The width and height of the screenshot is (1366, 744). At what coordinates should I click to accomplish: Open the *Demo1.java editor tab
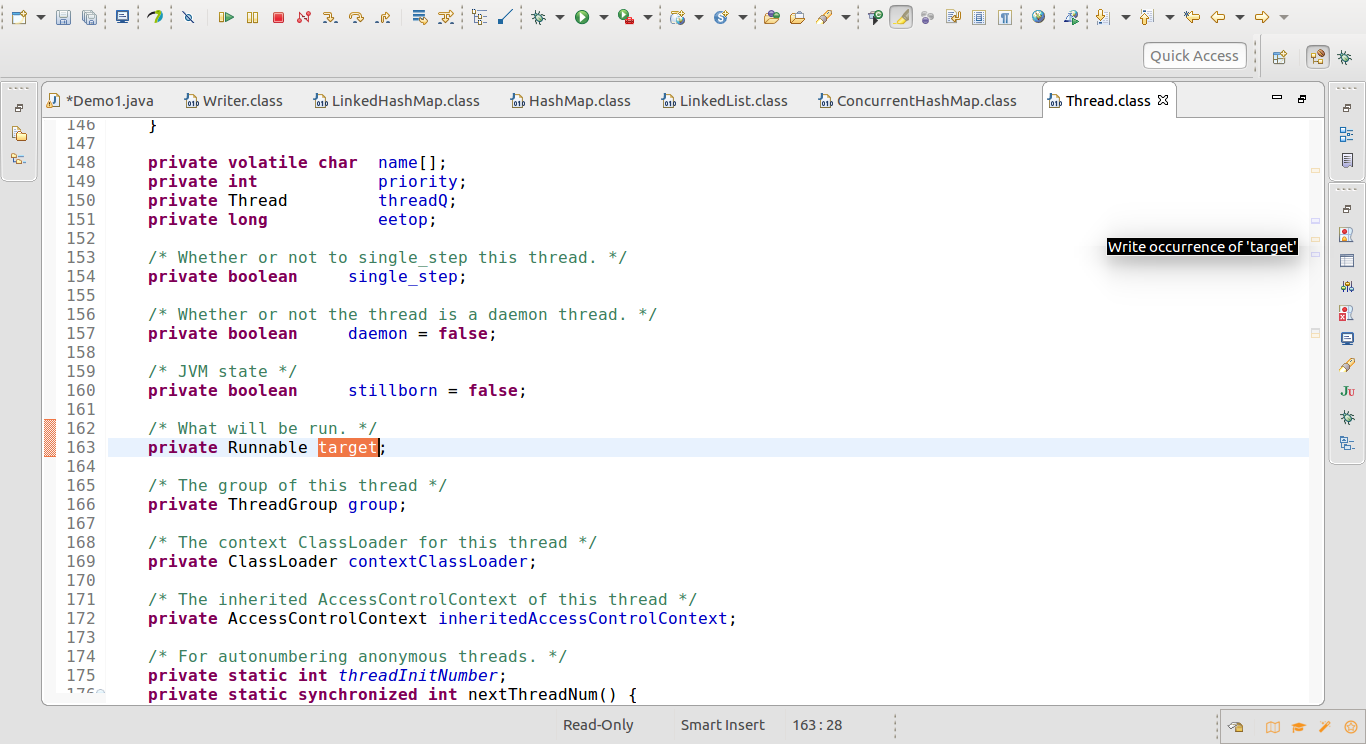(109, 101)
